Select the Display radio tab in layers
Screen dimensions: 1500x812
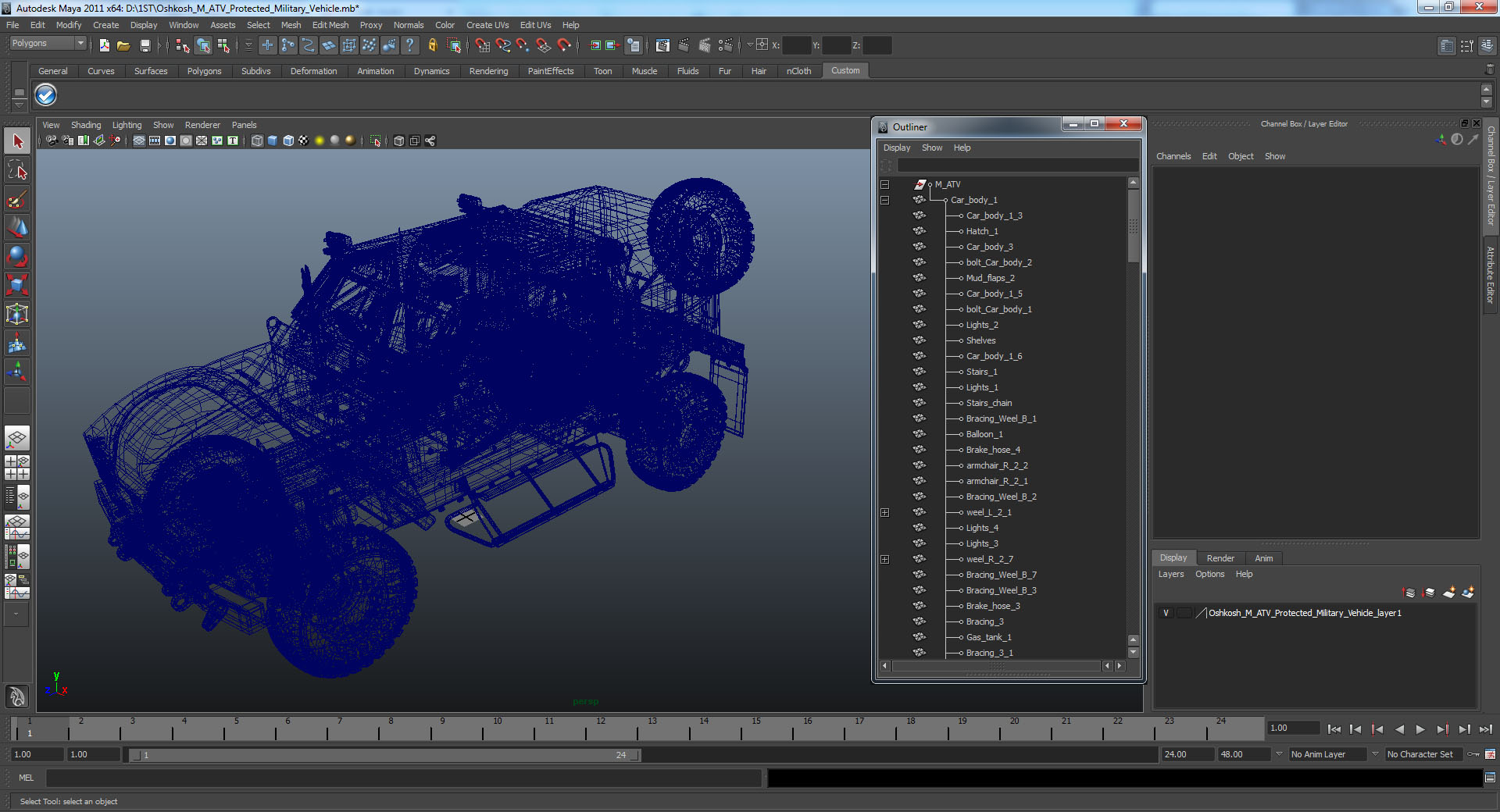click(x=1173, y=558)
